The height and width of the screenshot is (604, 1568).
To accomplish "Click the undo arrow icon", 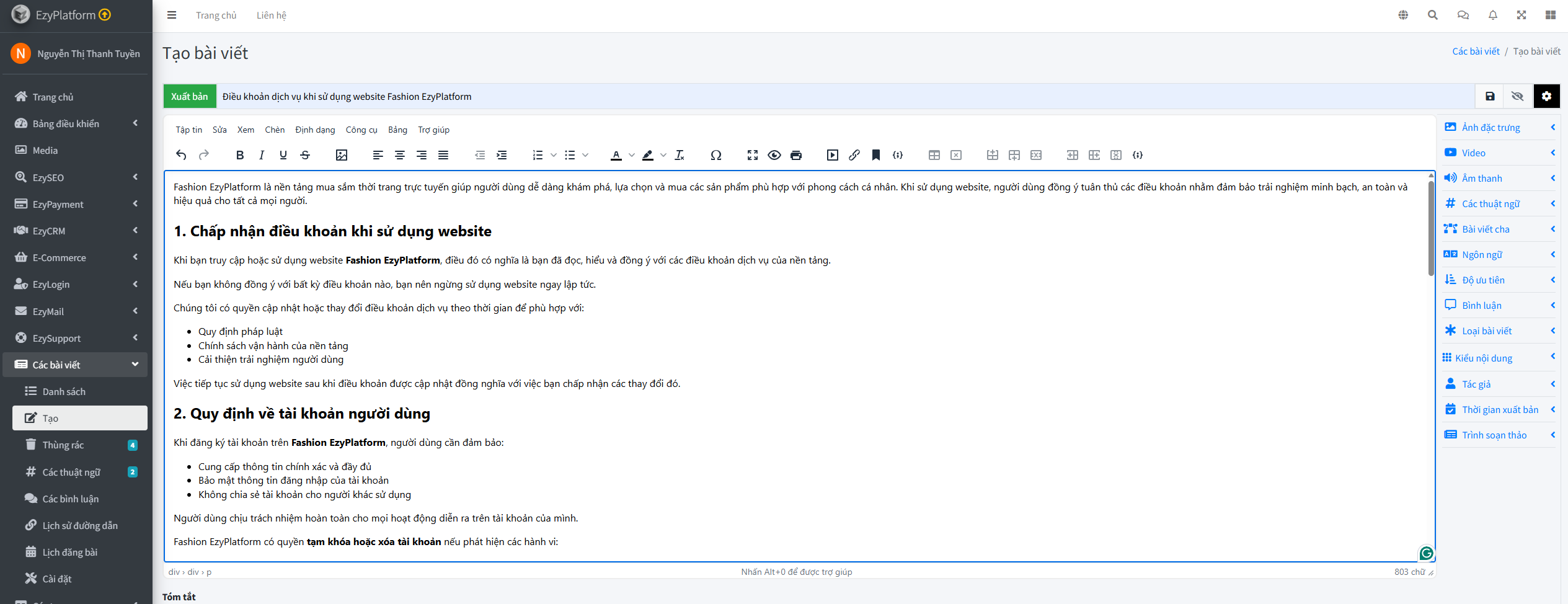I will click(181, 155).
